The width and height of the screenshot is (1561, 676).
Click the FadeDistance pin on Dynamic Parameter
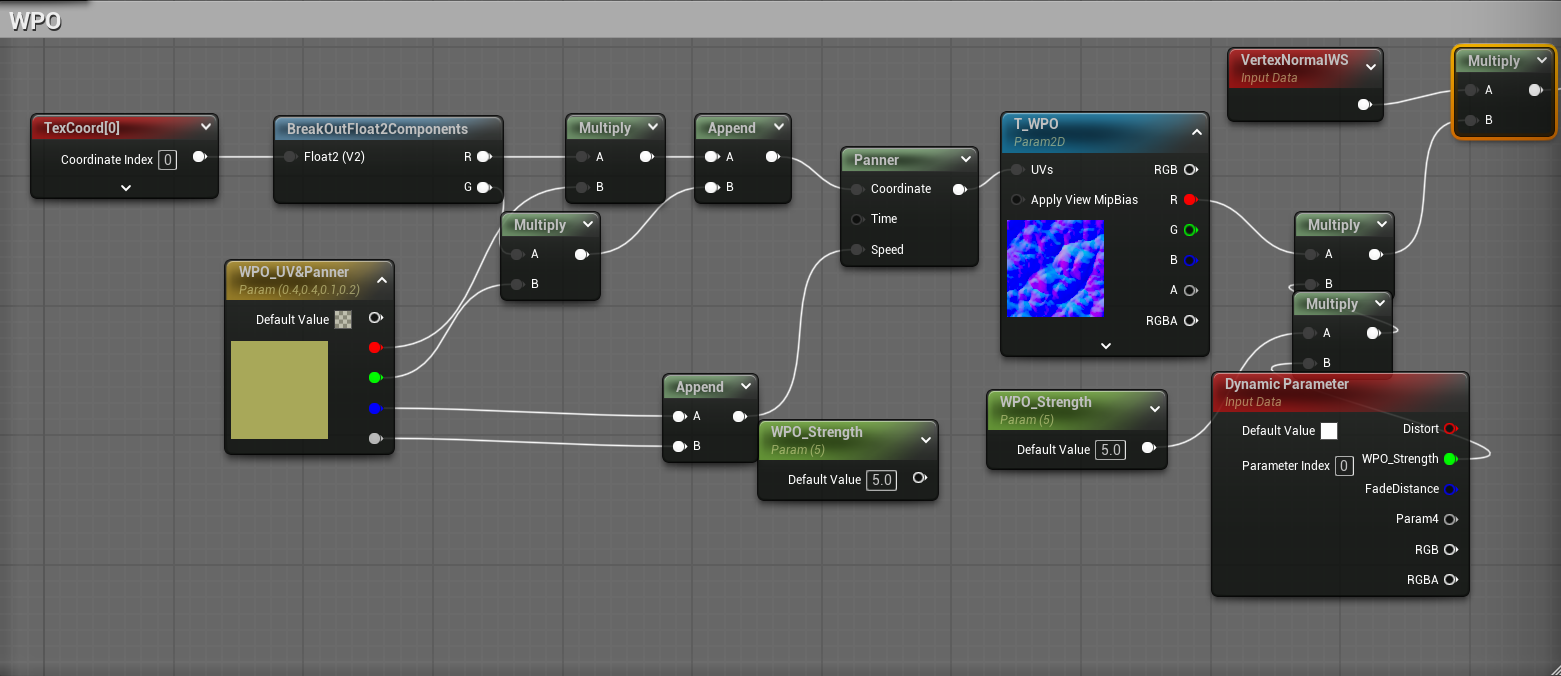[x=1450, y=489]
